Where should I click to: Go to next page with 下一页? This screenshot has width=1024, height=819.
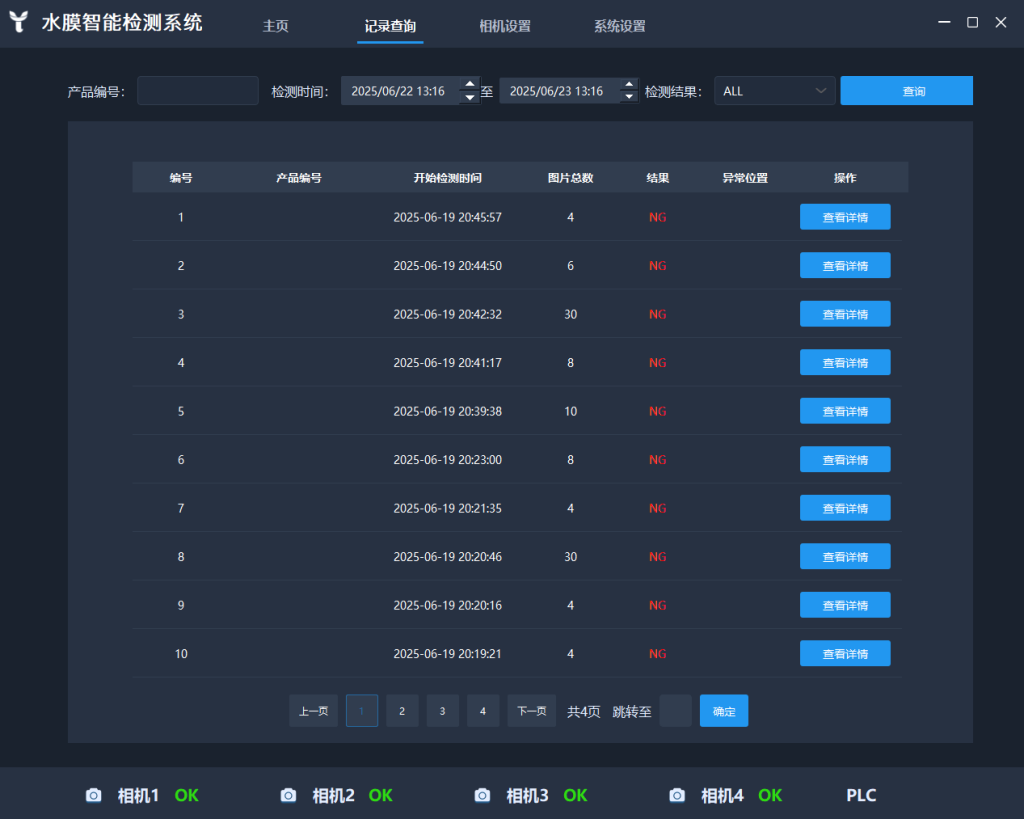(532, 711)
